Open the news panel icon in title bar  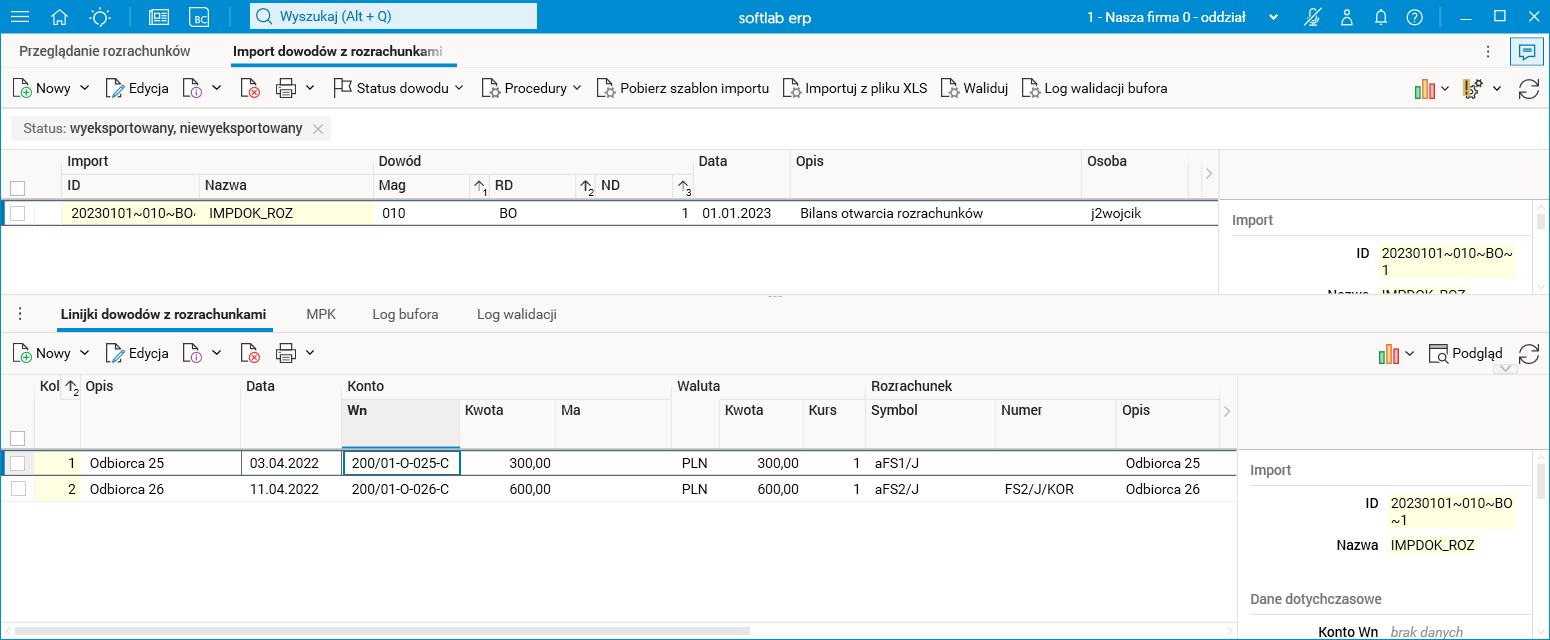pyautogui.click(x=159, y=17)
